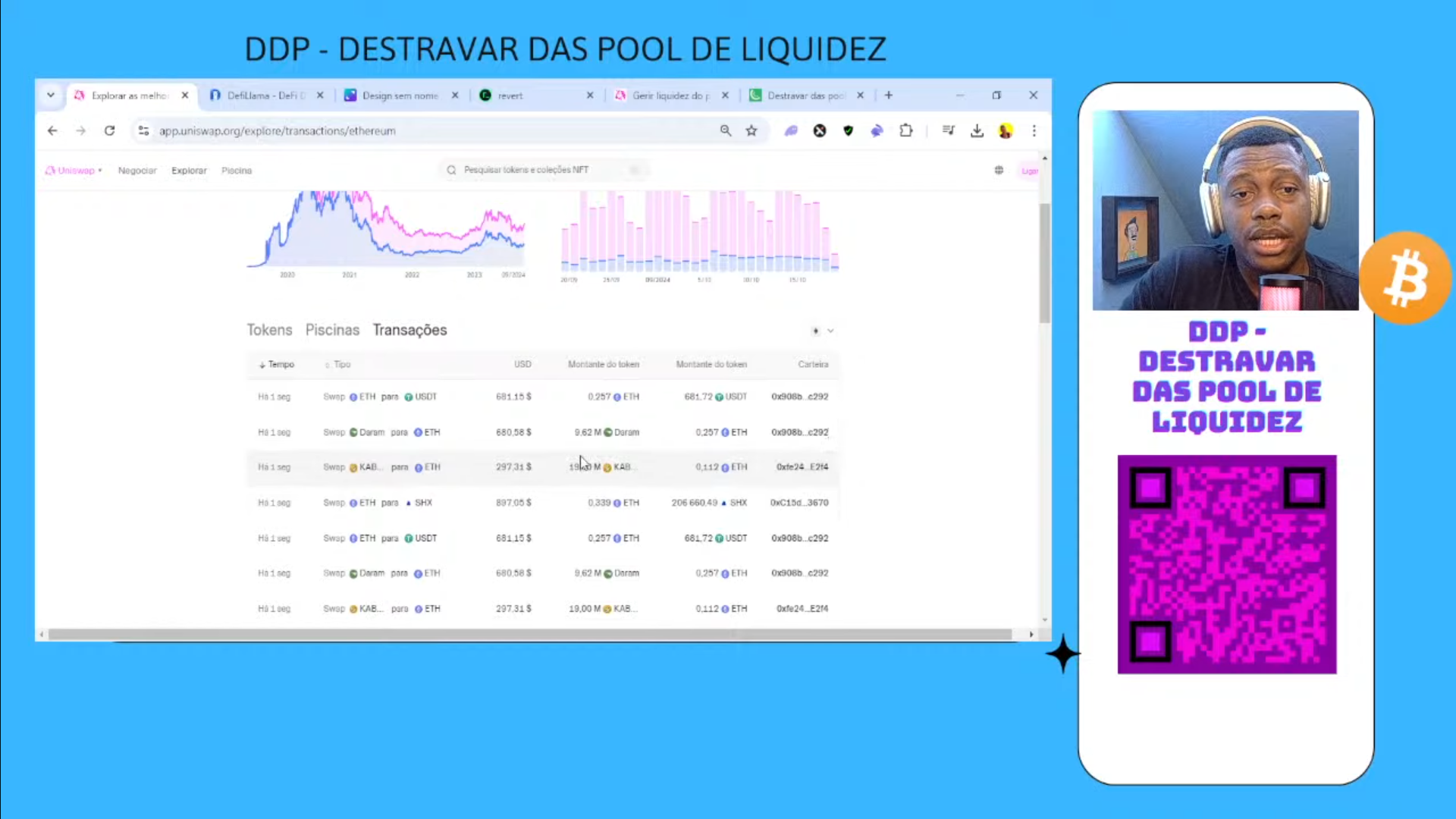1456x819 pixels.
Task: Close the DefiLlama tab
Action: tap(320, 95)
